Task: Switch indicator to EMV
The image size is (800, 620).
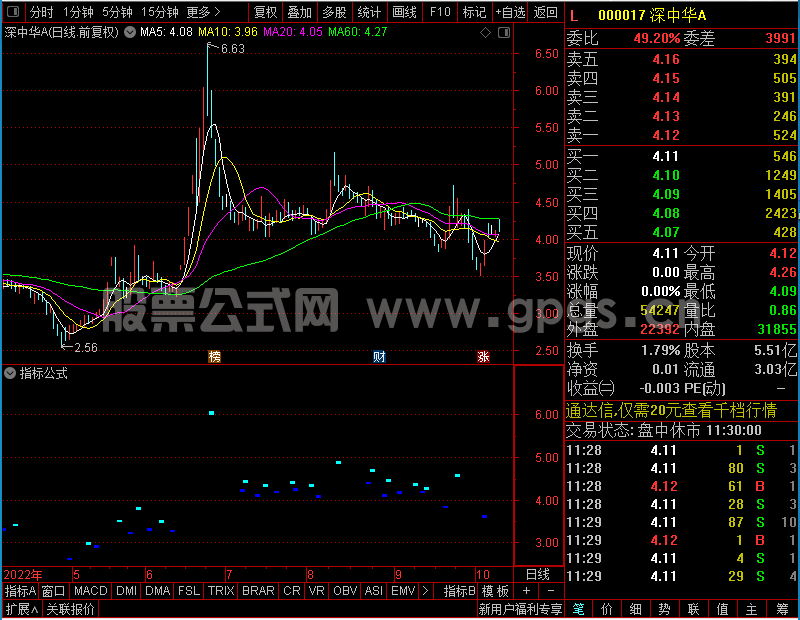Action: click(403, 591)
